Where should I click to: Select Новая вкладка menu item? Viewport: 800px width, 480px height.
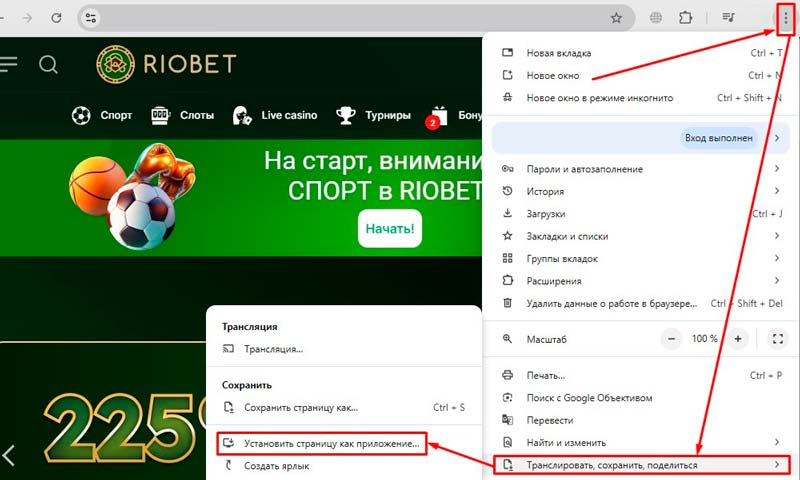pyautogui.click(x=642, y=53)
